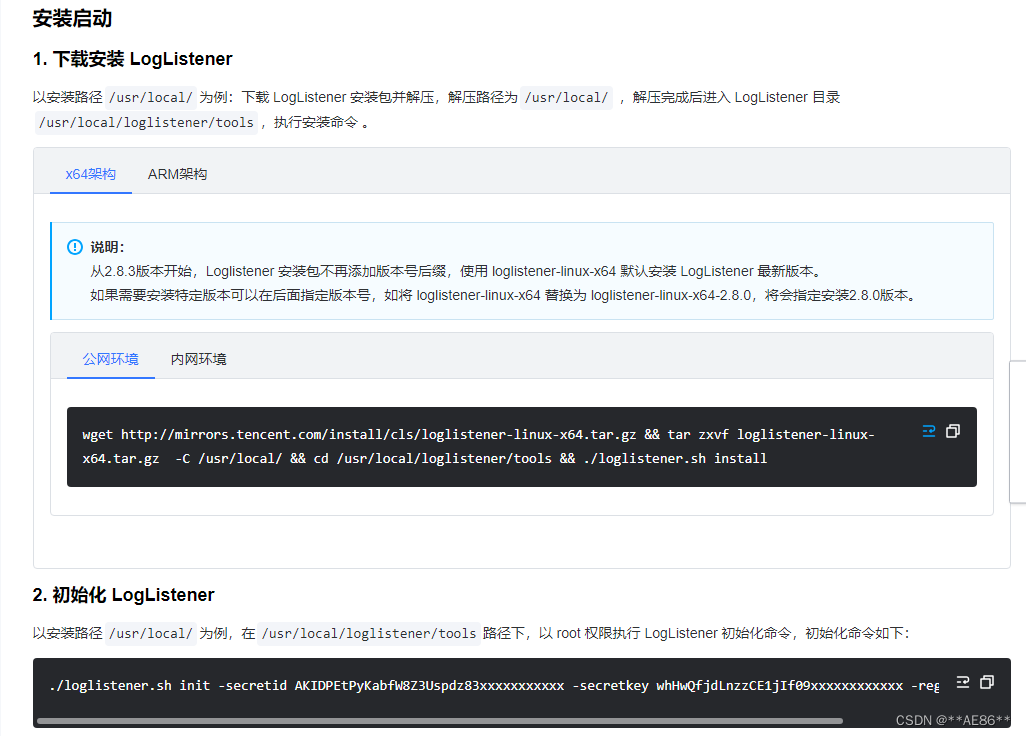This screenshot has height=736, width=1026.
Task: Copy the loglistener.sh init command
Action: point(987,682)
